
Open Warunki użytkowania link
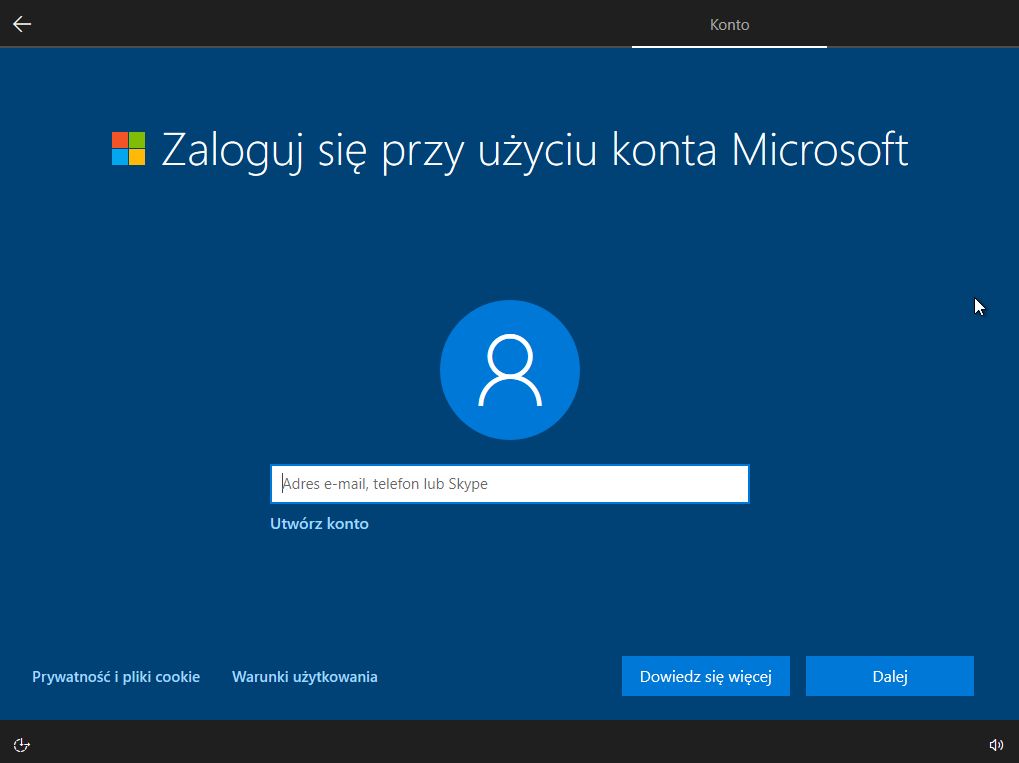[x=305, y=677]
